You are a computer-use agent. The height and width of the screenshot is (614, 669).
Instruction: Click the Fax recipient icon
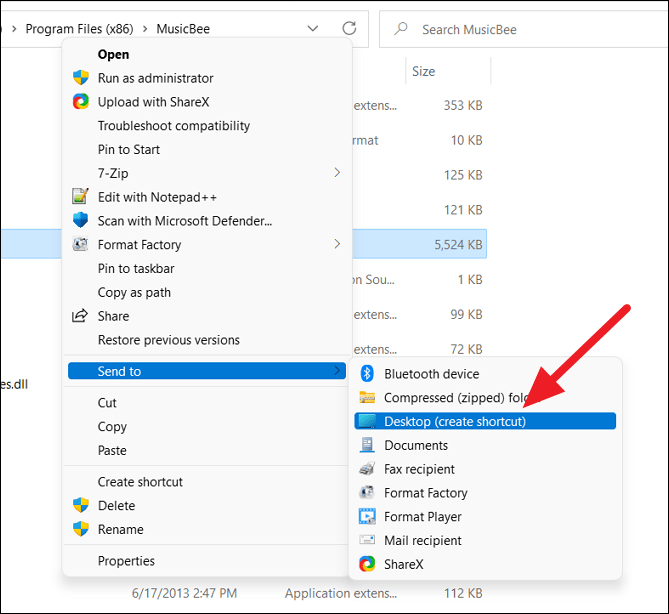[367, 469]
